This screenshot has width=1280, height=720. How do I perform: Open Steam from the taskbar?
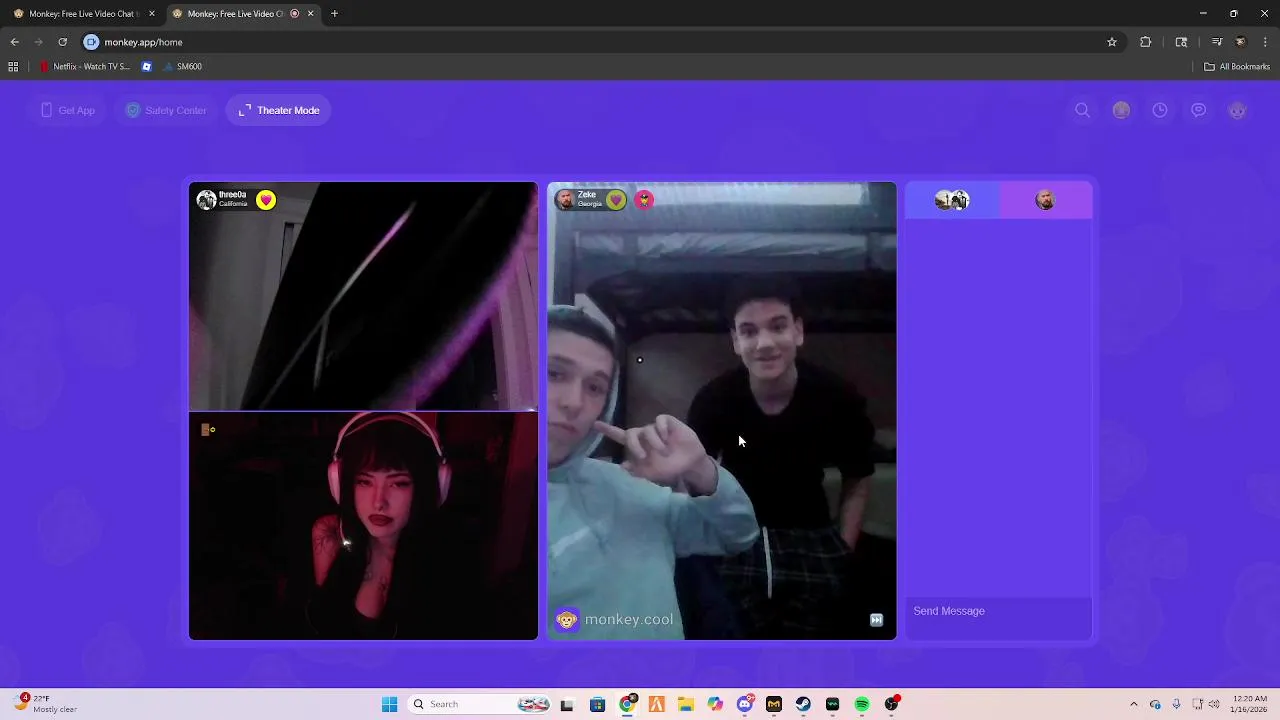click(803, 704)
